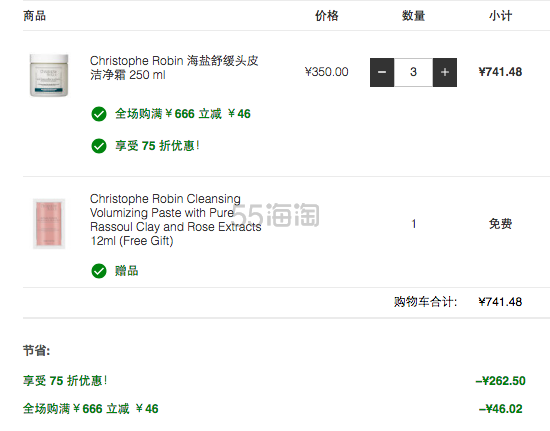Increase quantity with the plus button
The image size is (550, 431).
coord(445,72)
